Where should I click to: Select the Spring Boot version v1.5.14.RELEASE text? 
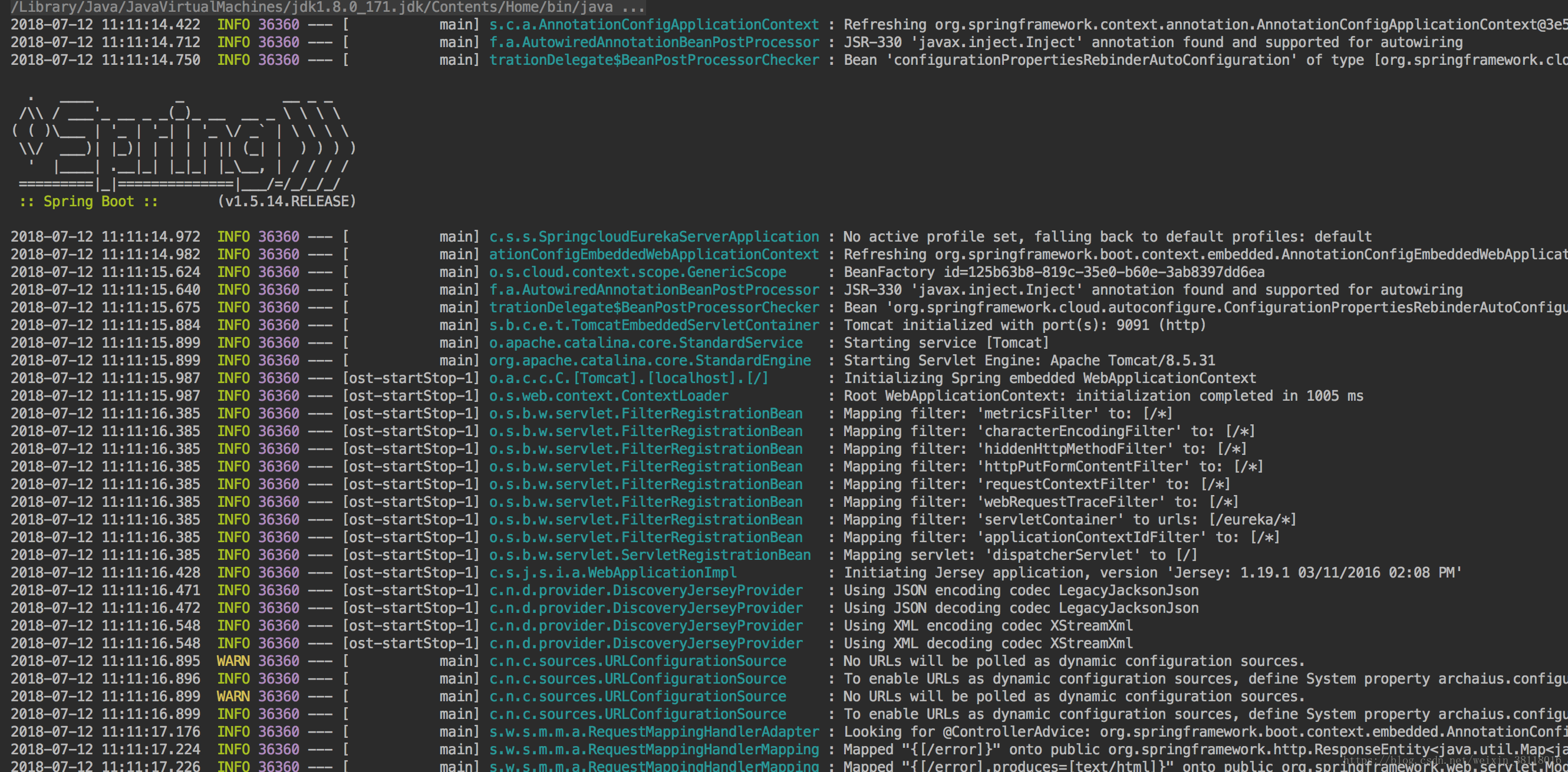pyautogui.click(x=286, y=202)
